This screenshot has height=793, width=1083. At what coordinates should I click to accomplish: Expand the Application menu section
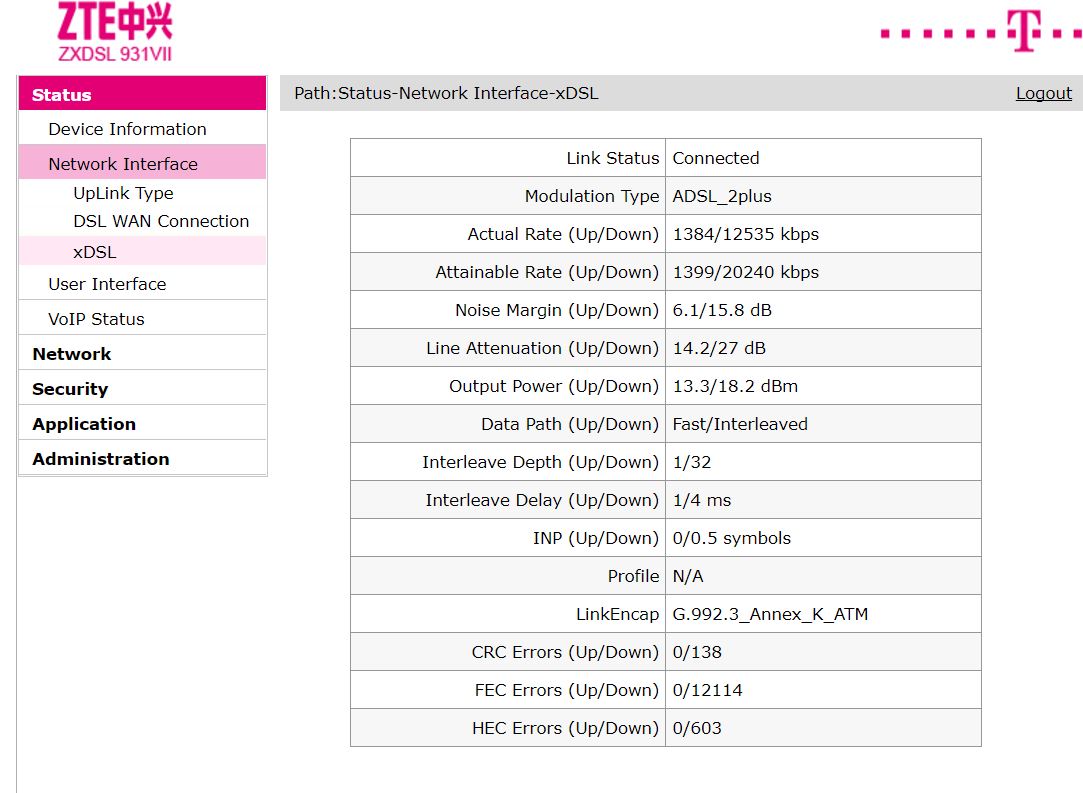[84, 424]
